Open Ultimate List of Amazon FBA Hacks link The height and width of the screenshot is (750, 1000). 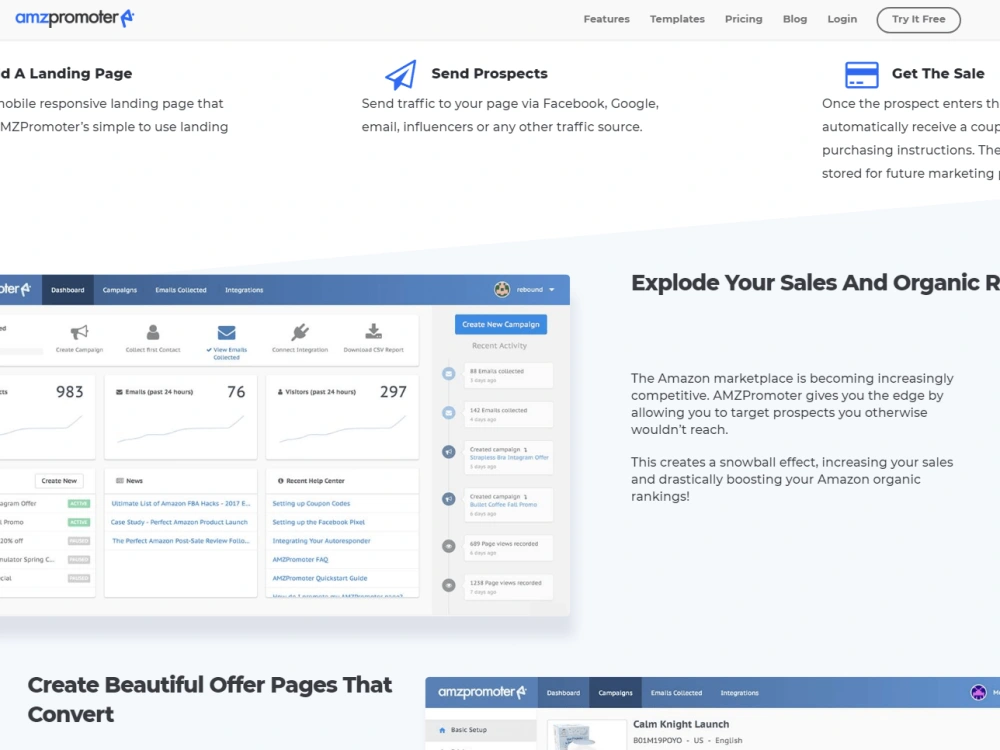pos(180,503)
